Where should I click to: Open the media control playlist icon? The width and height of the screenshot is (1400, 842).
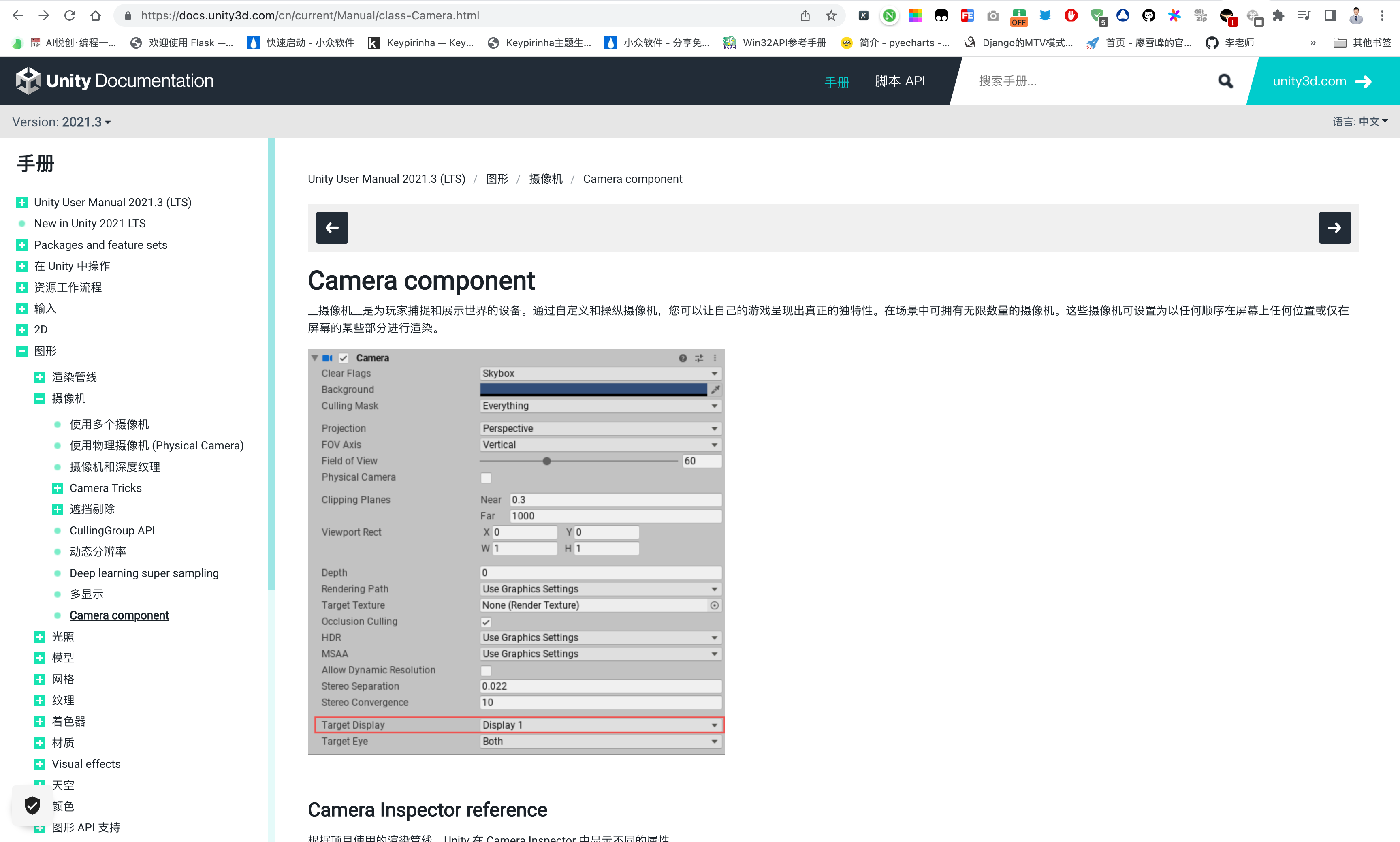tap(1304, 15)
